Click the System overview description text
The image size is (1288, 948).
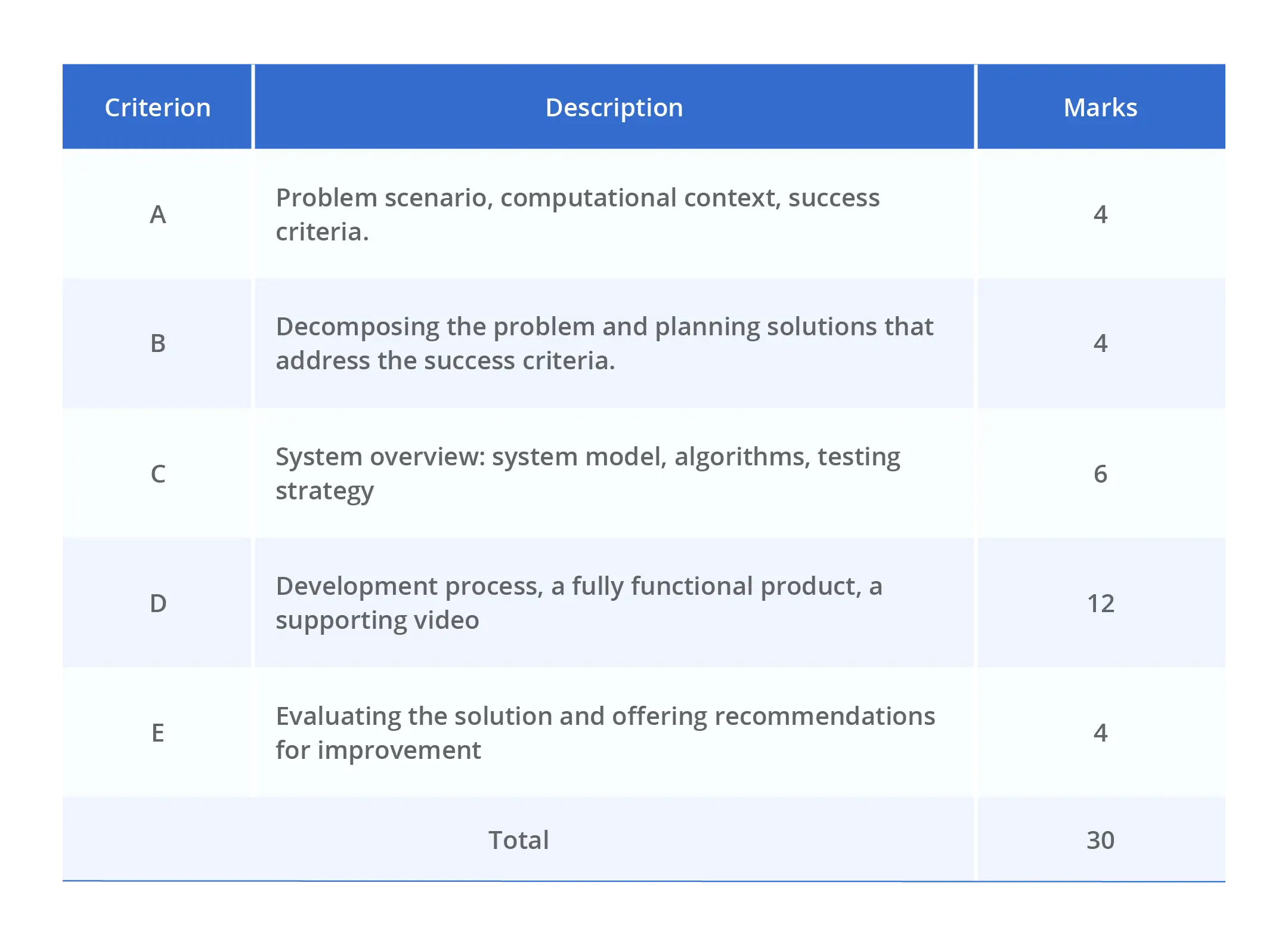pyautogui.click(x=587, y=473)
